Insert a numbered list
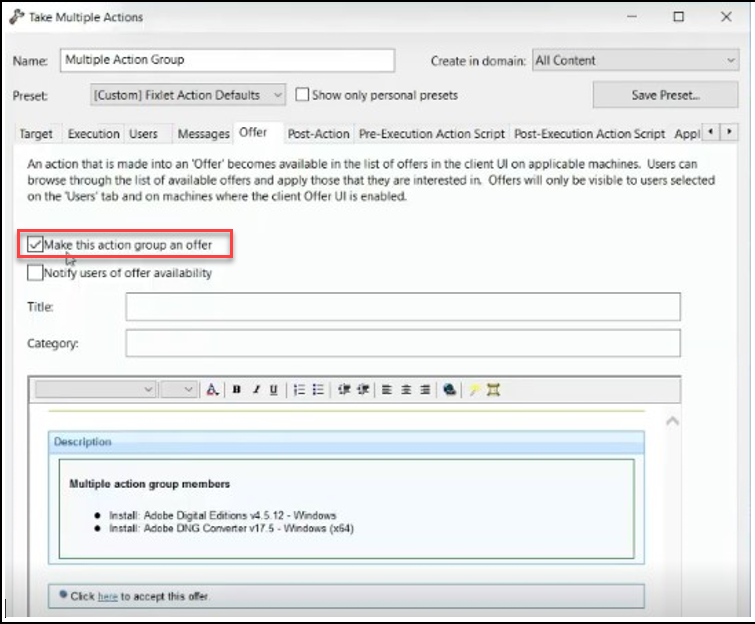The height and width of the screenshot is (624, 755). point(299,390)
